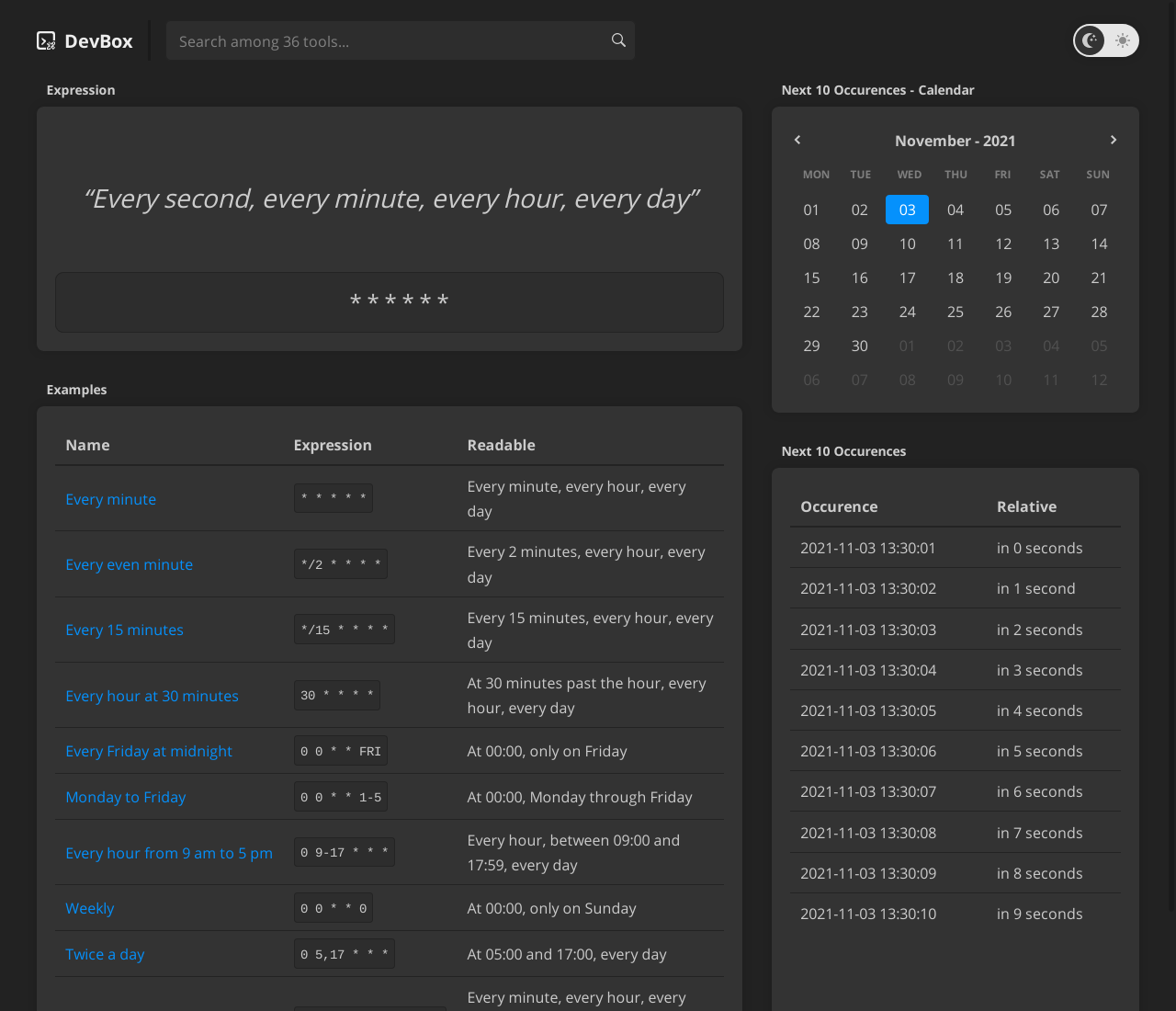Click the sun icon in theme switch

[x=1122, y=40]
